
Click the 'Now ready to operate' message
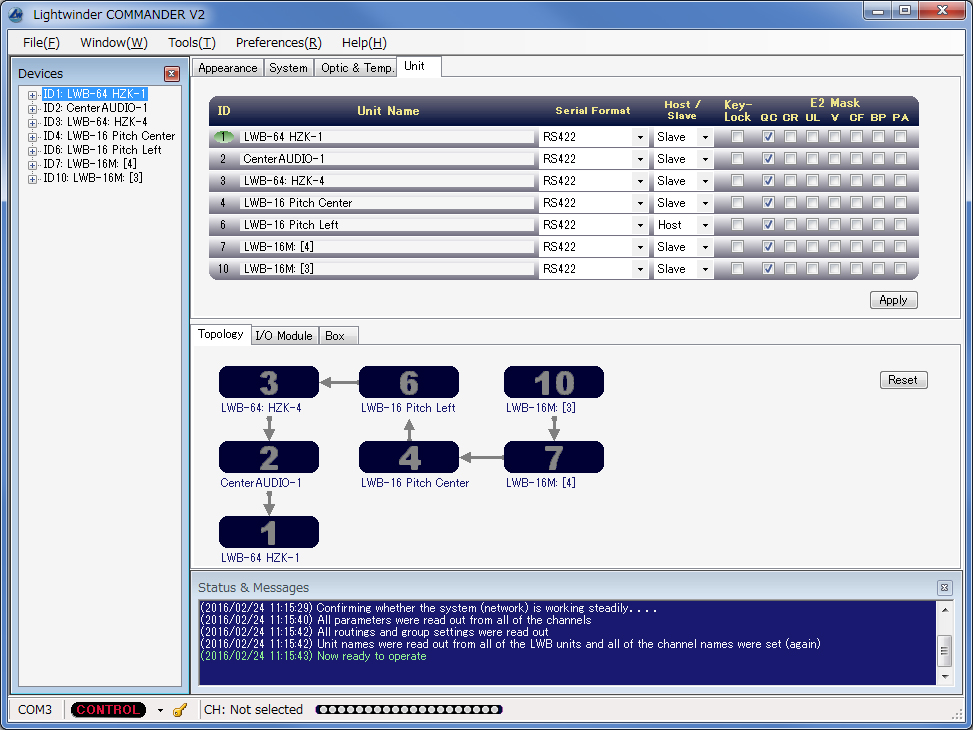pos(372,656)
